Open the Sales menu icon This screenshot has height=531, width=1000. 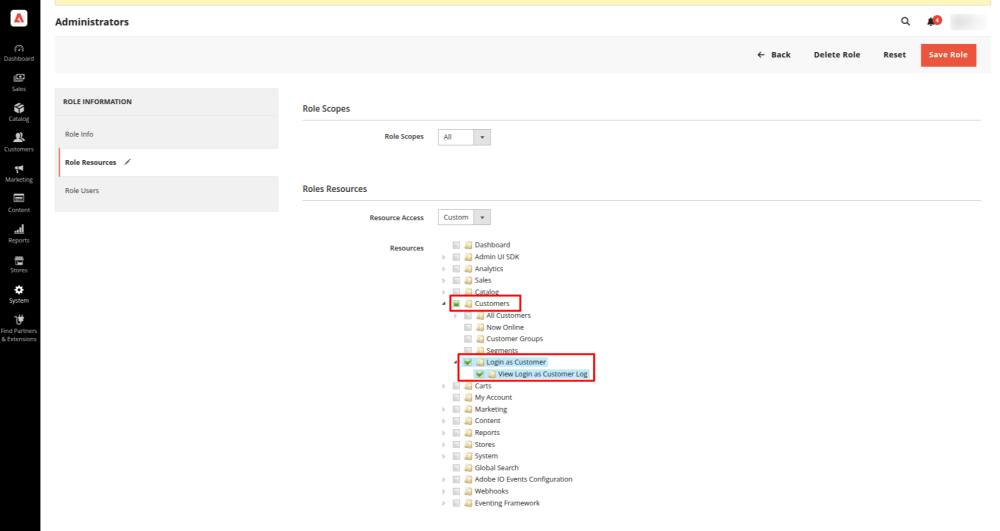[20, 79]
